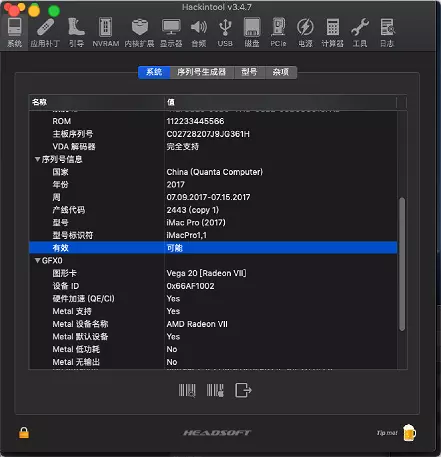Select the 型号标识符 row
This screenshot has height=457, width=441.
213,235
